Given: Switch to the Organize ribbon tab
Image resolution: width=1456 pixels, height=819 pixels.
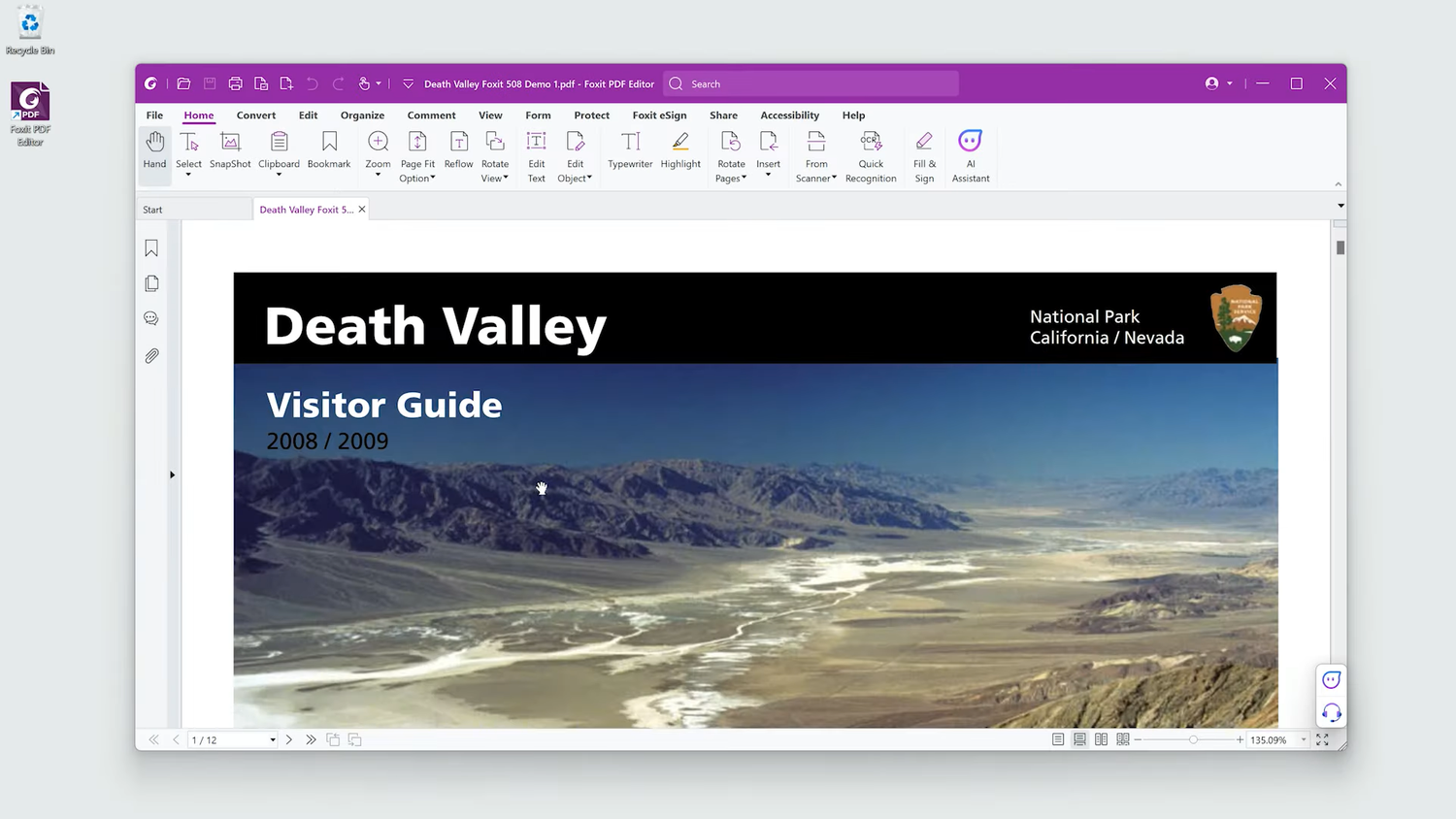Looking at the screenshot, I should coord(362,115).
